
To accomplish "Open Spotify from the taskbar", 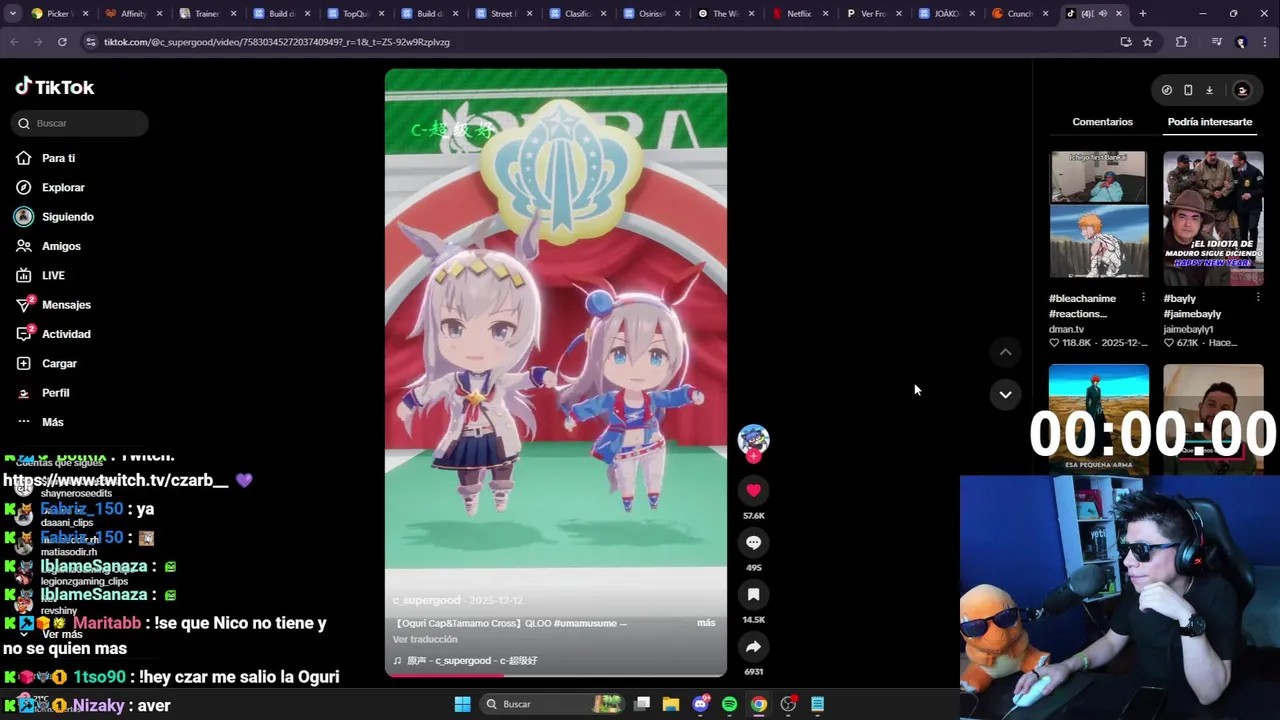I will point(729,704).
